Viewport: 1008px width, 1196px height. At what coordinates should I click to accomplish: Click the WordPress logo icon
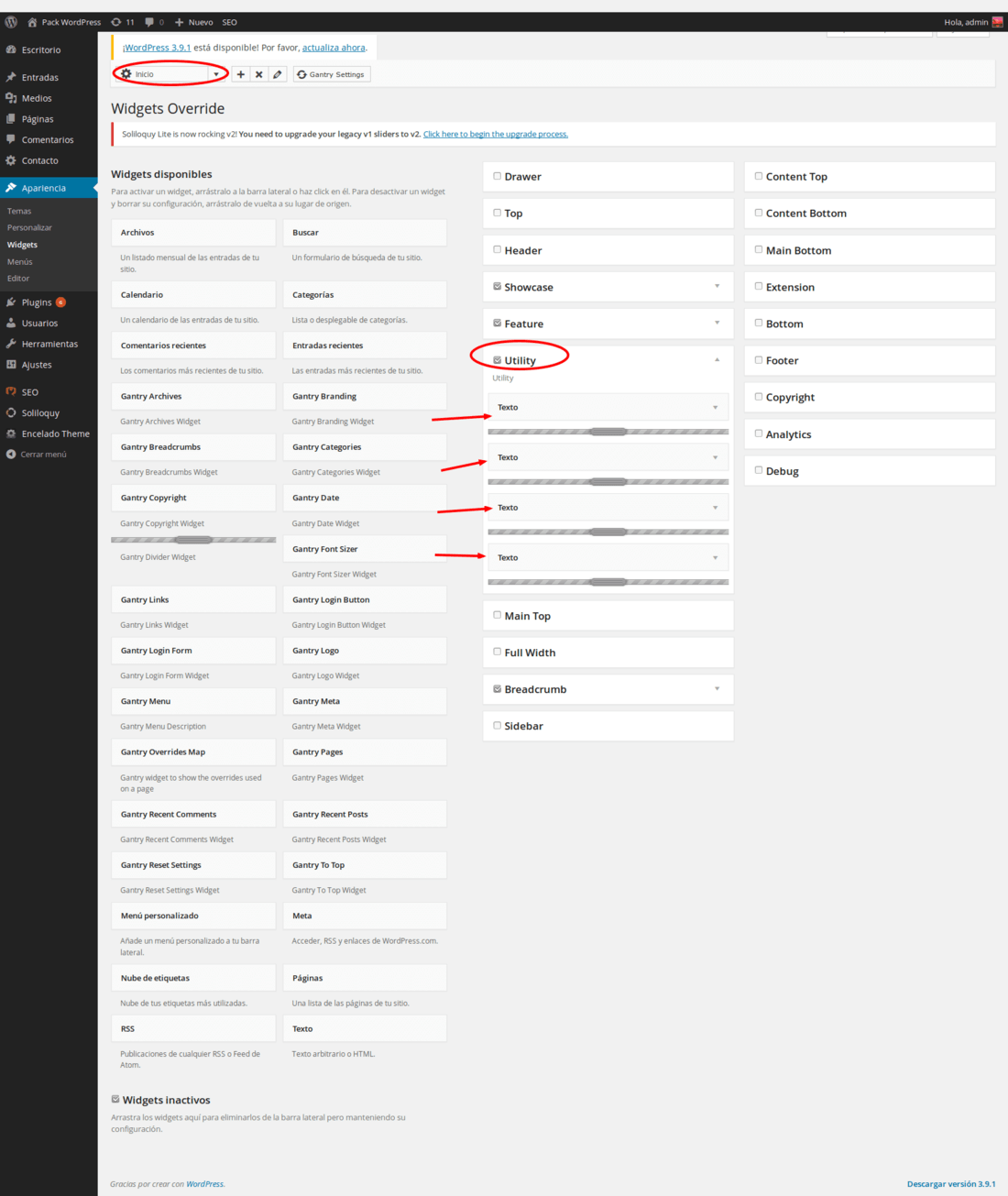tap(11, 22)
